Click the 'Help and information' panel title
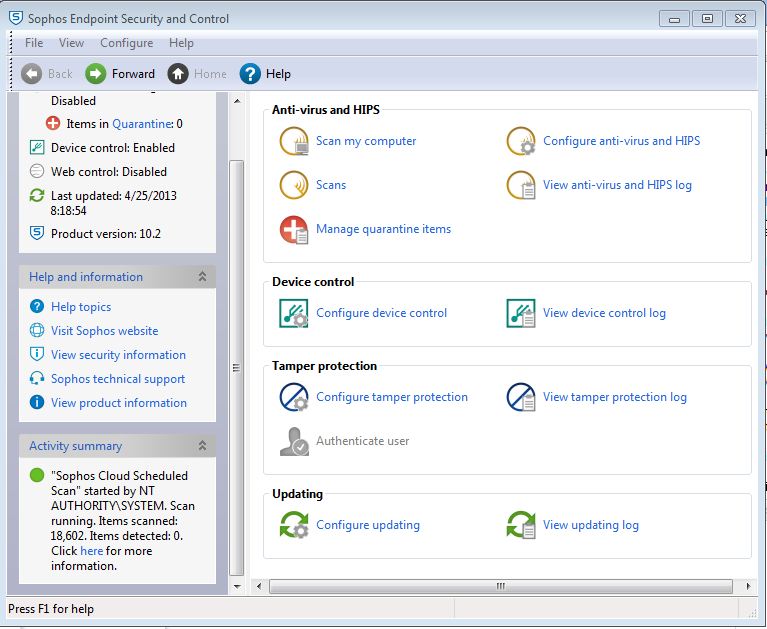 [x=86, y=277]
